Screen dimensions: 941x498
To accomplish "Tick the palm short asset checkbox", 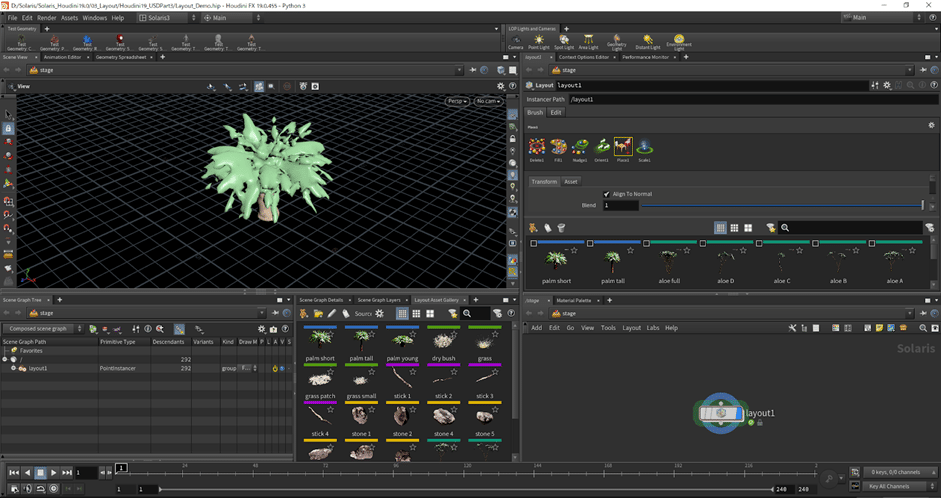I will pos(534,243).
